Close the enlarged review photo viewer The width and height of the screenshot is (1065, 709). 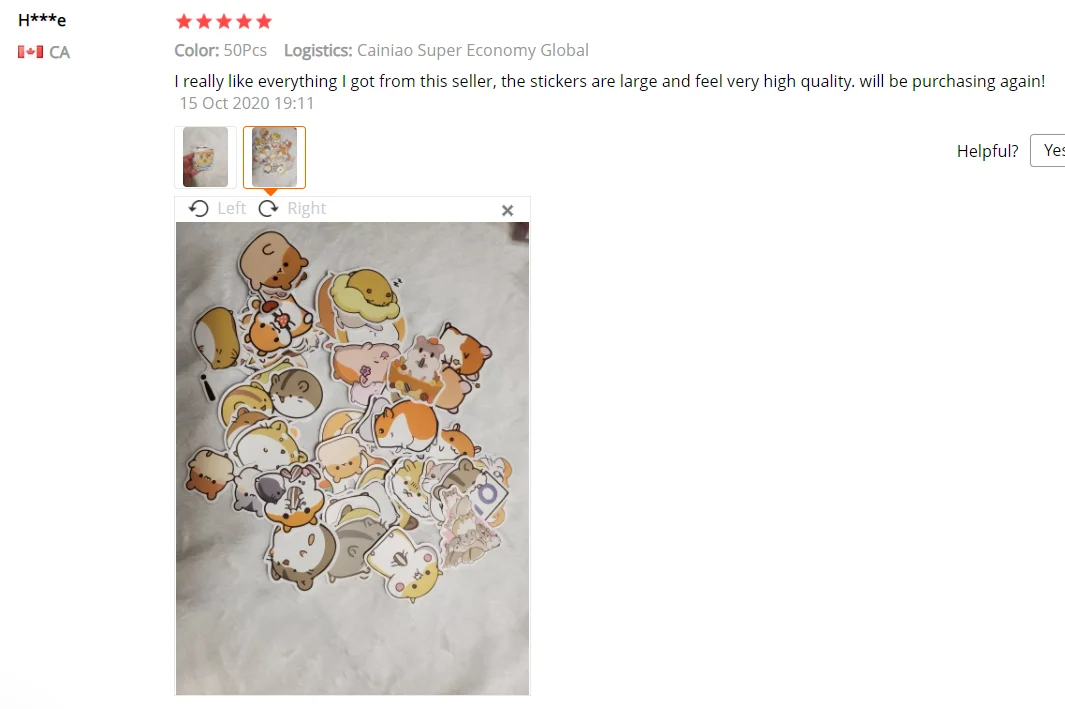tap(507, 211)
